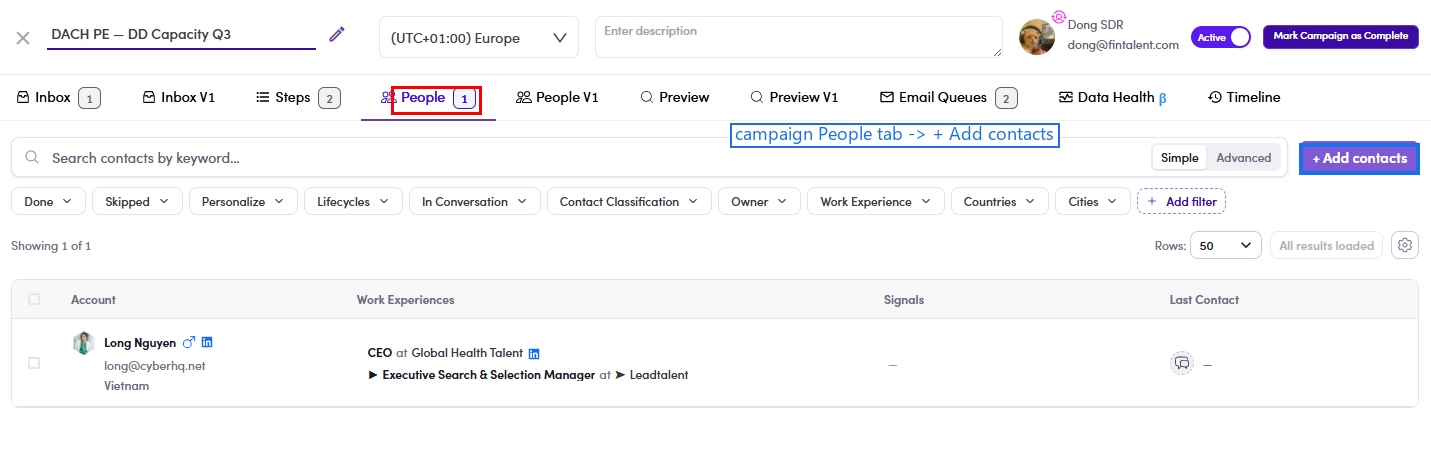Viewport: 1431px width, 460px height.
Task: Close the campaign editor with the X icon
Action: coord(23,38)
